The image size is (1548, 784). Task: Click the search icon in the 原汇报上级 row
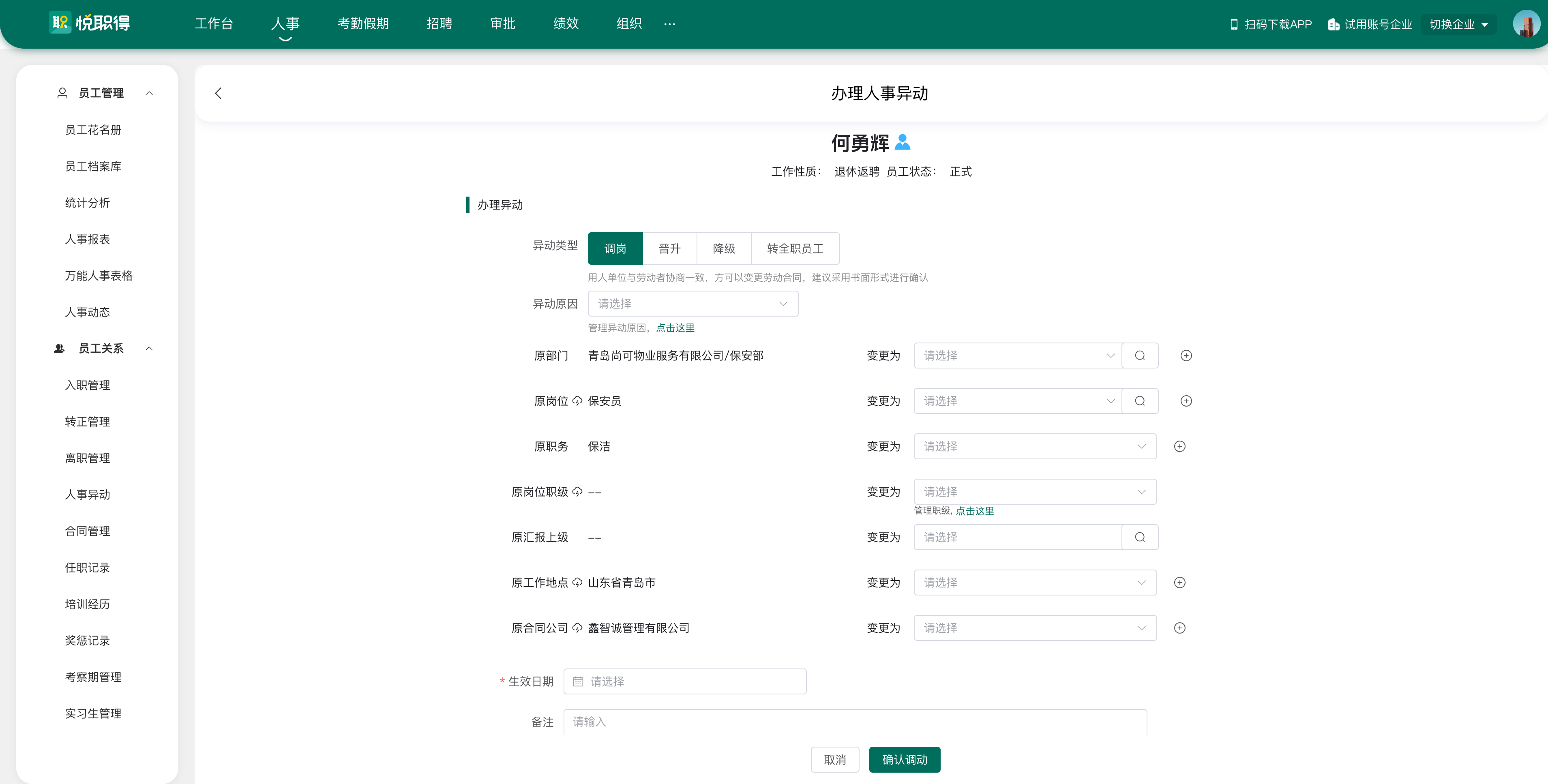(1139, 537)
